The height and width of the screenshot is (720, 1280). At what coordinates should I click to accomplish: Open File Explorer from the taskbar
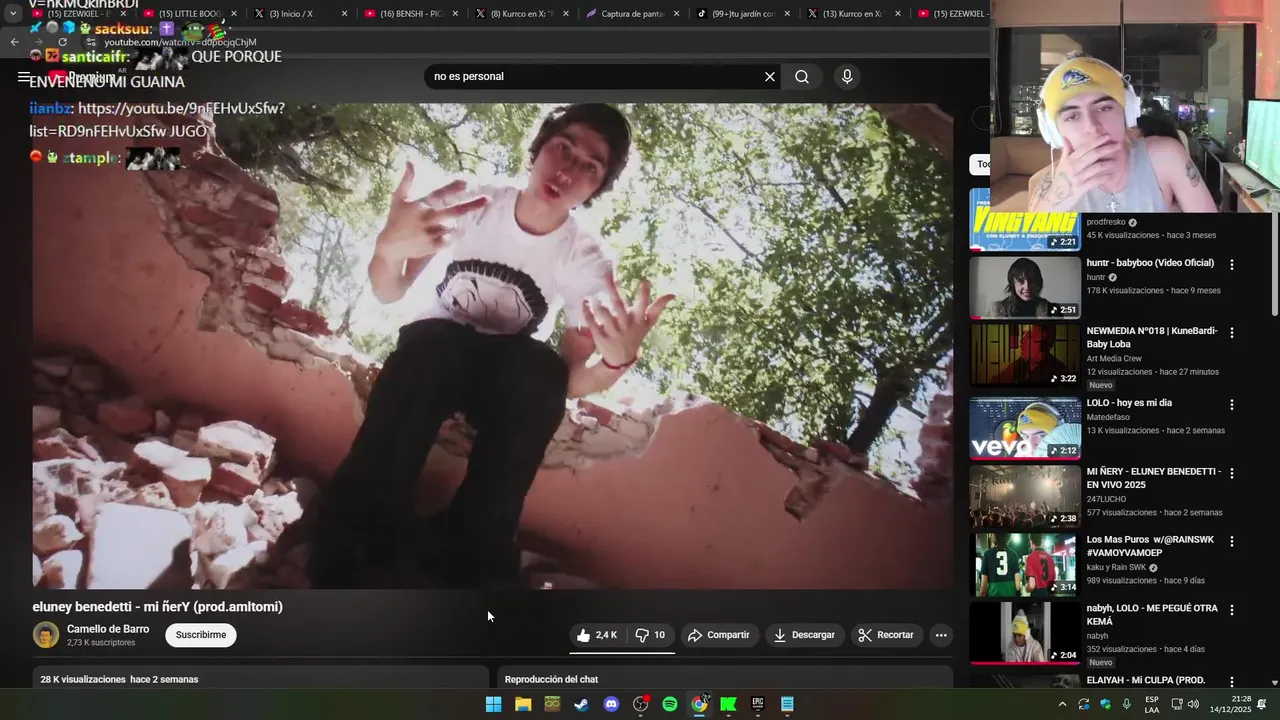[523, 704]
